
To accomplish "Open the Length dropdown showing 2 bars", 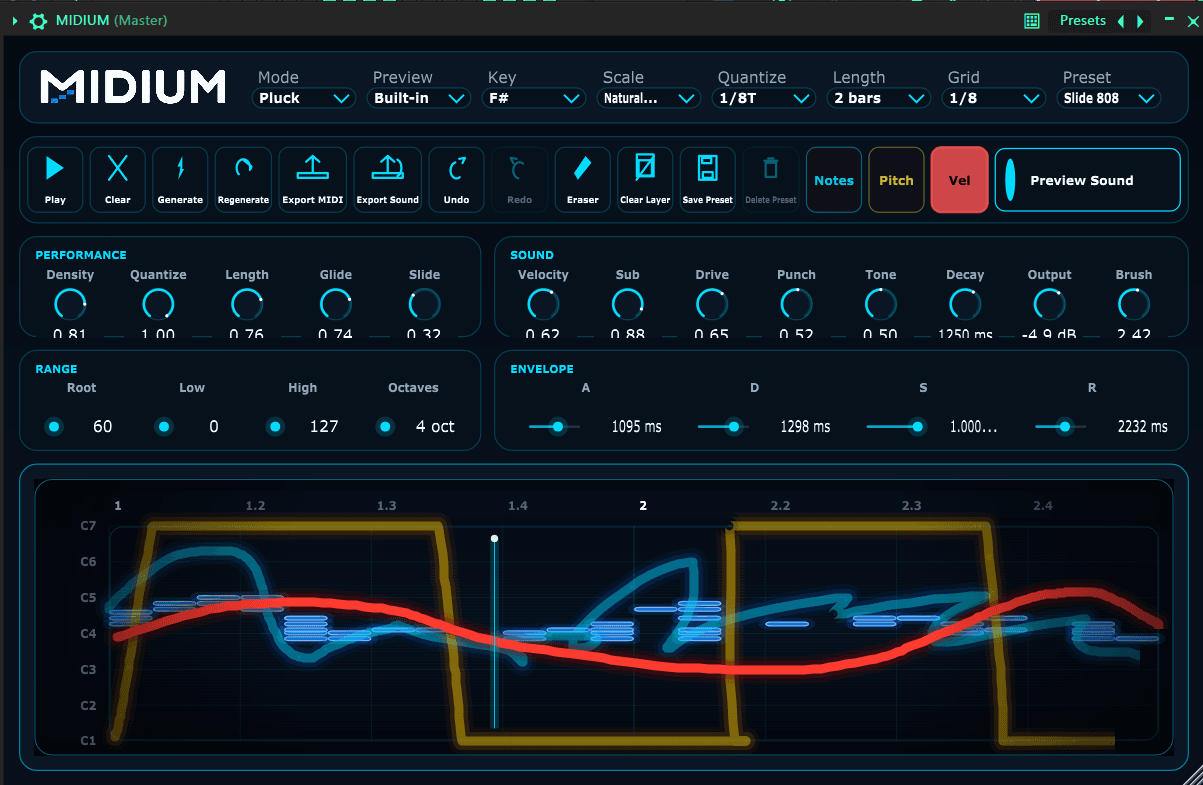I will (x=879, y=98).
